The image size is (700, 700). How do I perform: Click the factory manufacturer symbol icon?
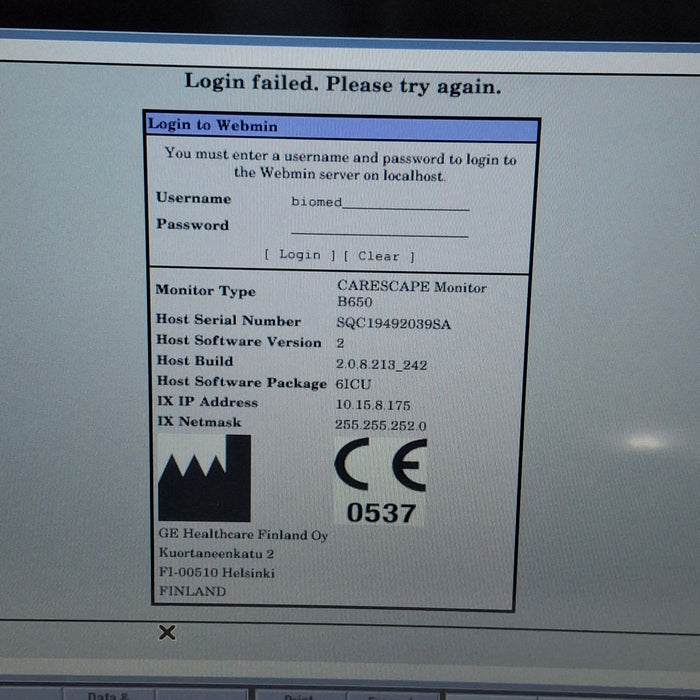204,478
